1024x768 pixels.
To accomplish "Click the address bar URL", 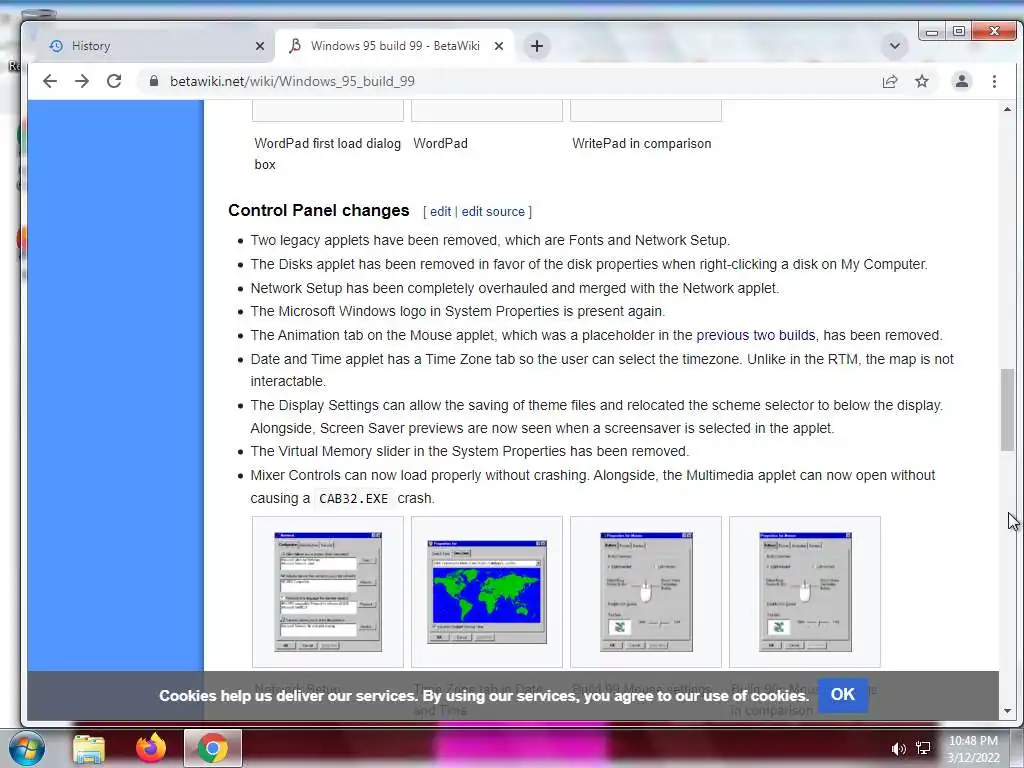I will 292,81.
